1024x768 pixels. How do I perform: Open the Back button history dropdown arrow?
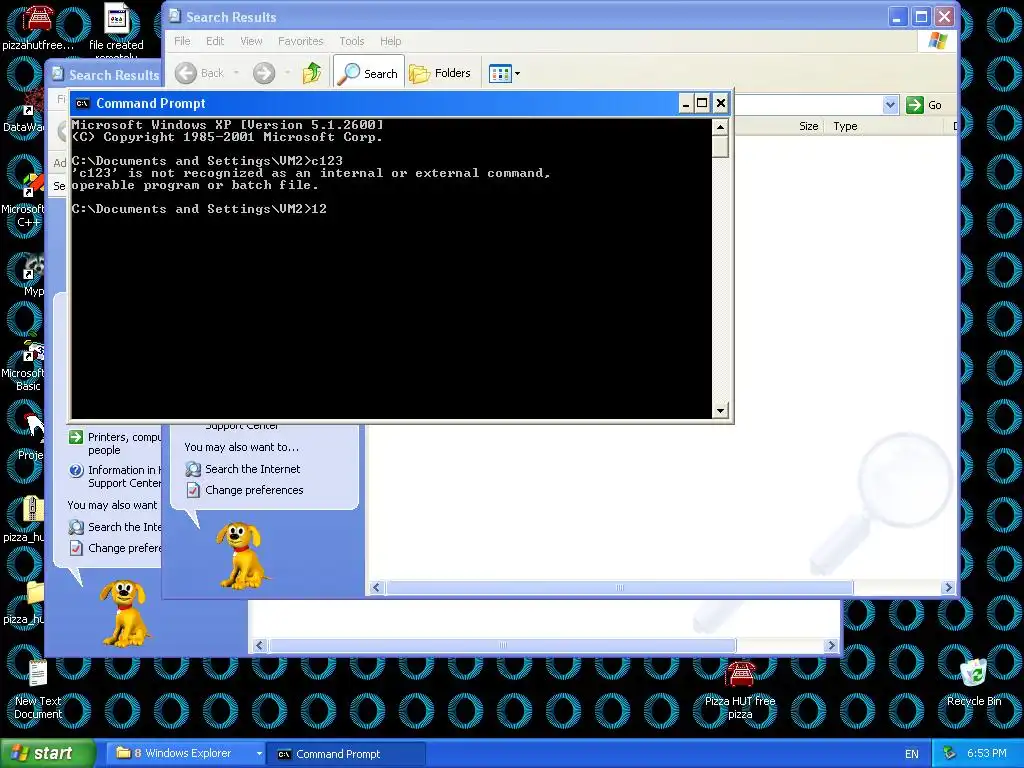pyautogui.click(x=236, y=73)
